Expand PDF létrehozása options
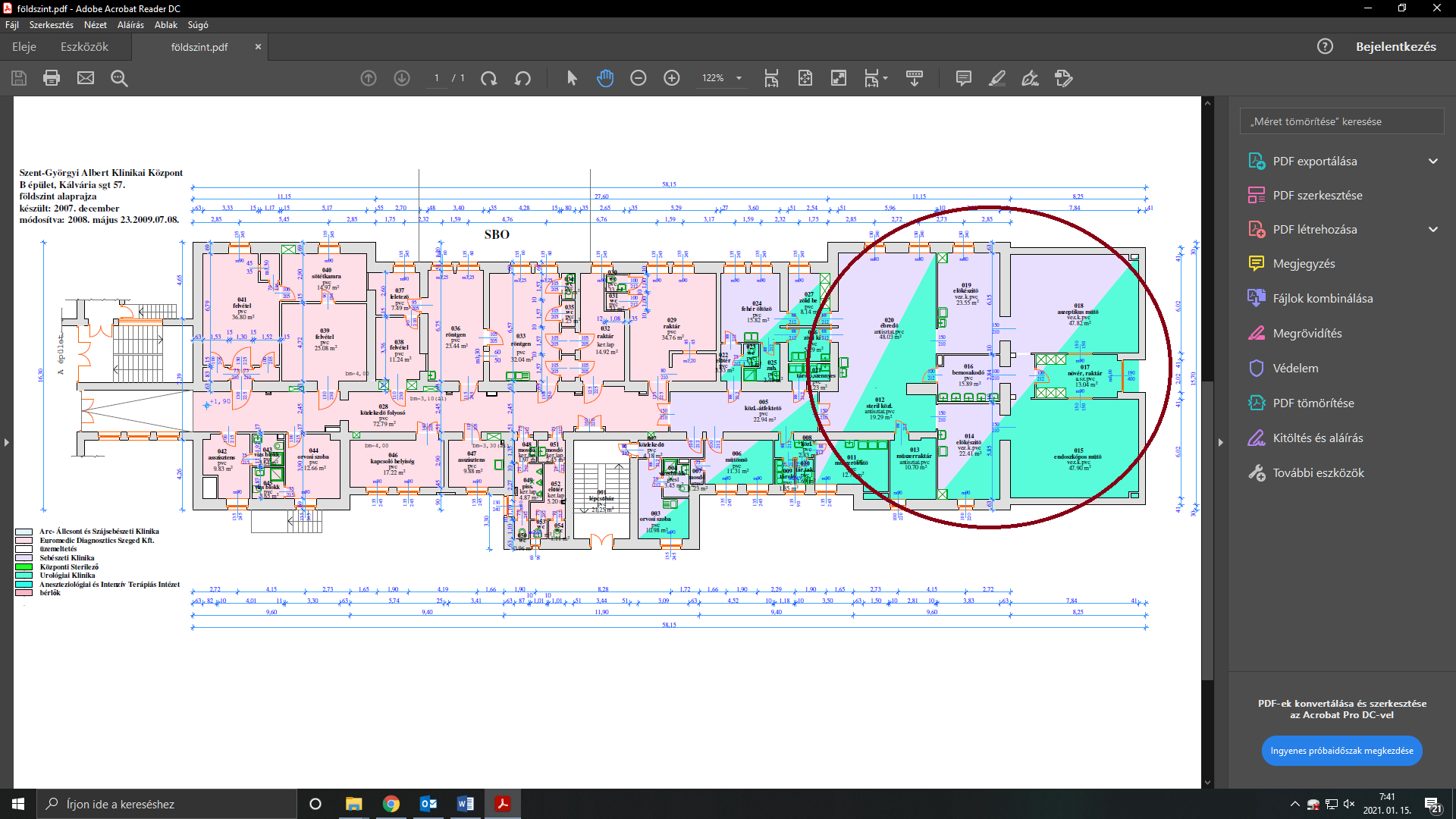 pyautogui.click(x=1432, y=229)
